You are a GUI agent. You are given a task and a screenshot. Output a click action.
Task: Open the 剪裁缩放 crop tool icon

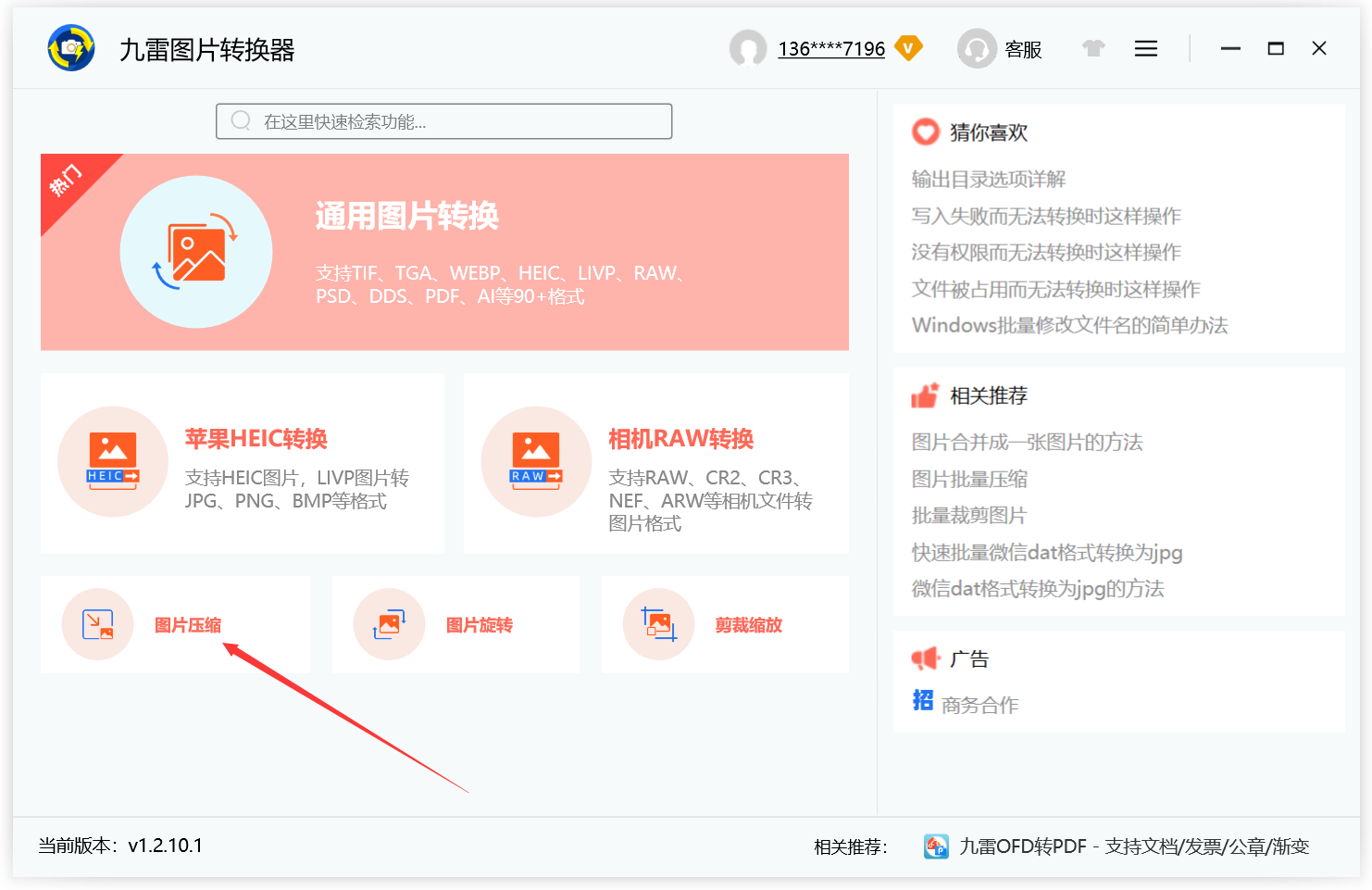[658, 624]
